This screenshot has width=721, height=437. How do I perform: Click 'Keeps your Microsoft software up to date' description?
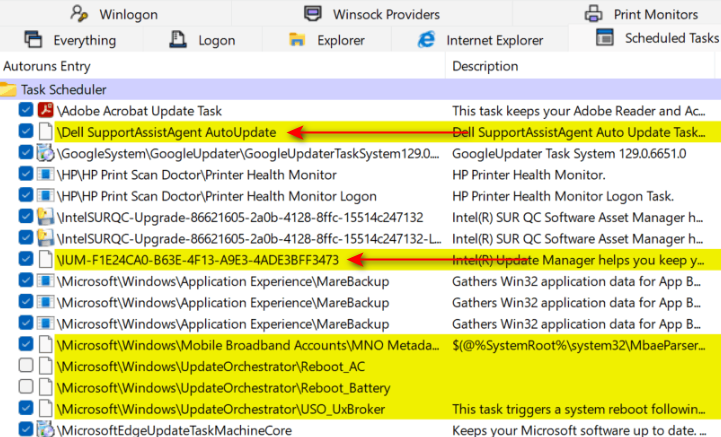[579, 430]
